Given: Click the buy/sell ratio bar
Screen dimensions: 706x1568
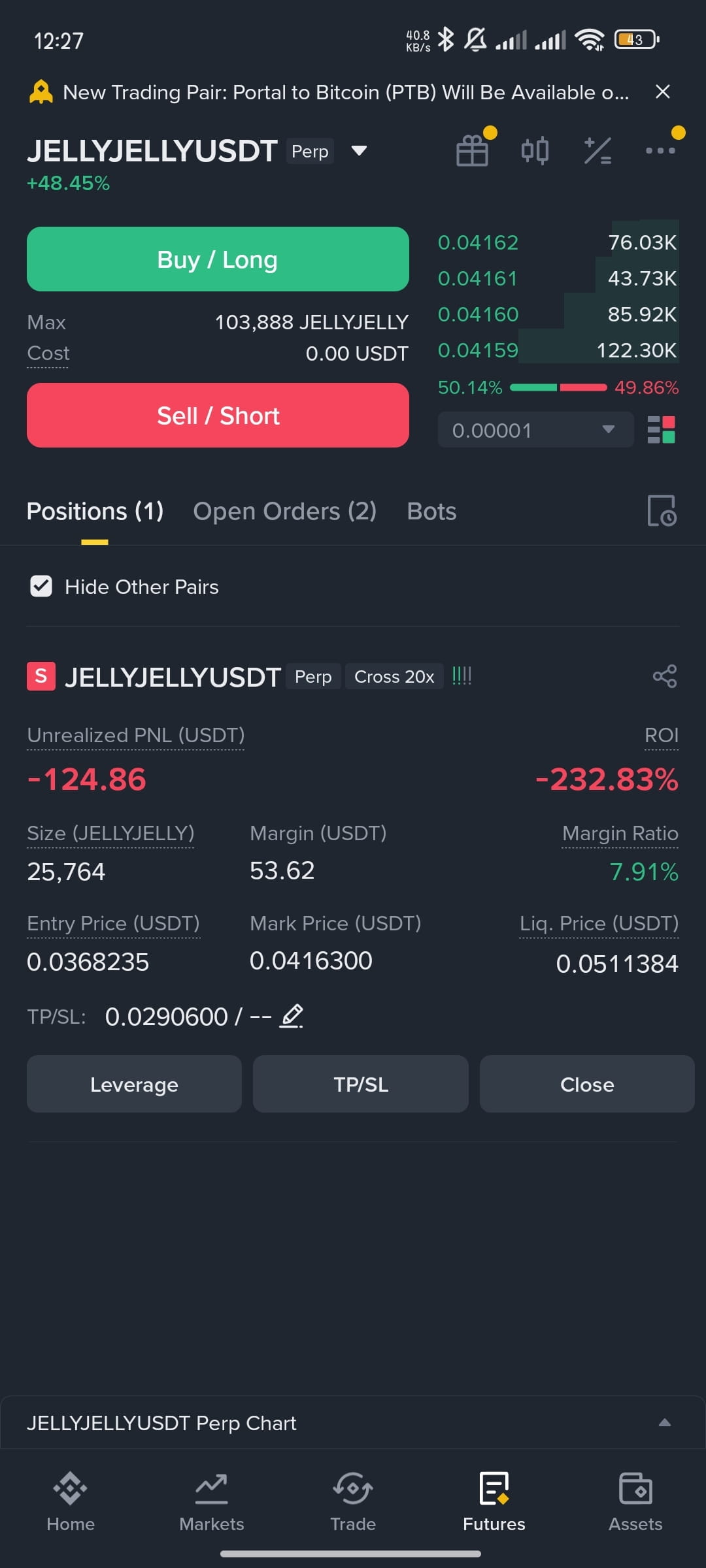Looking at the screenshot, I should point(558,387).
